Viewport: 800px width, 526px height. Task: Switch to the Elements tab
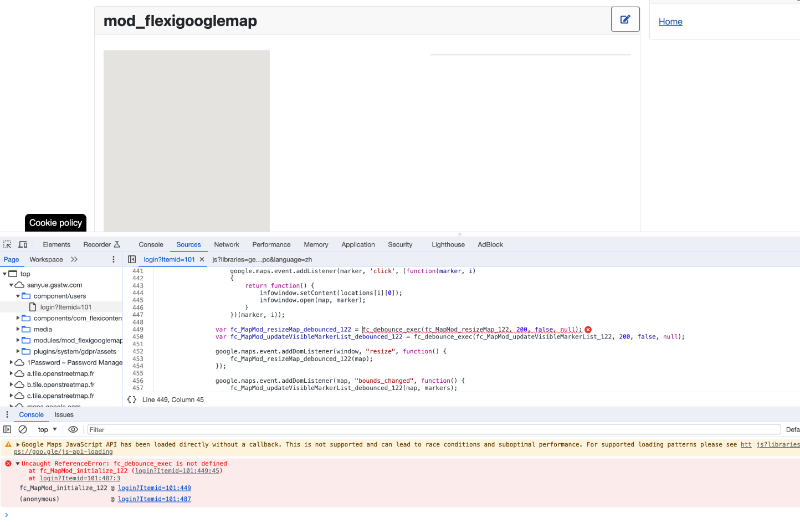[x=56, y=244]
